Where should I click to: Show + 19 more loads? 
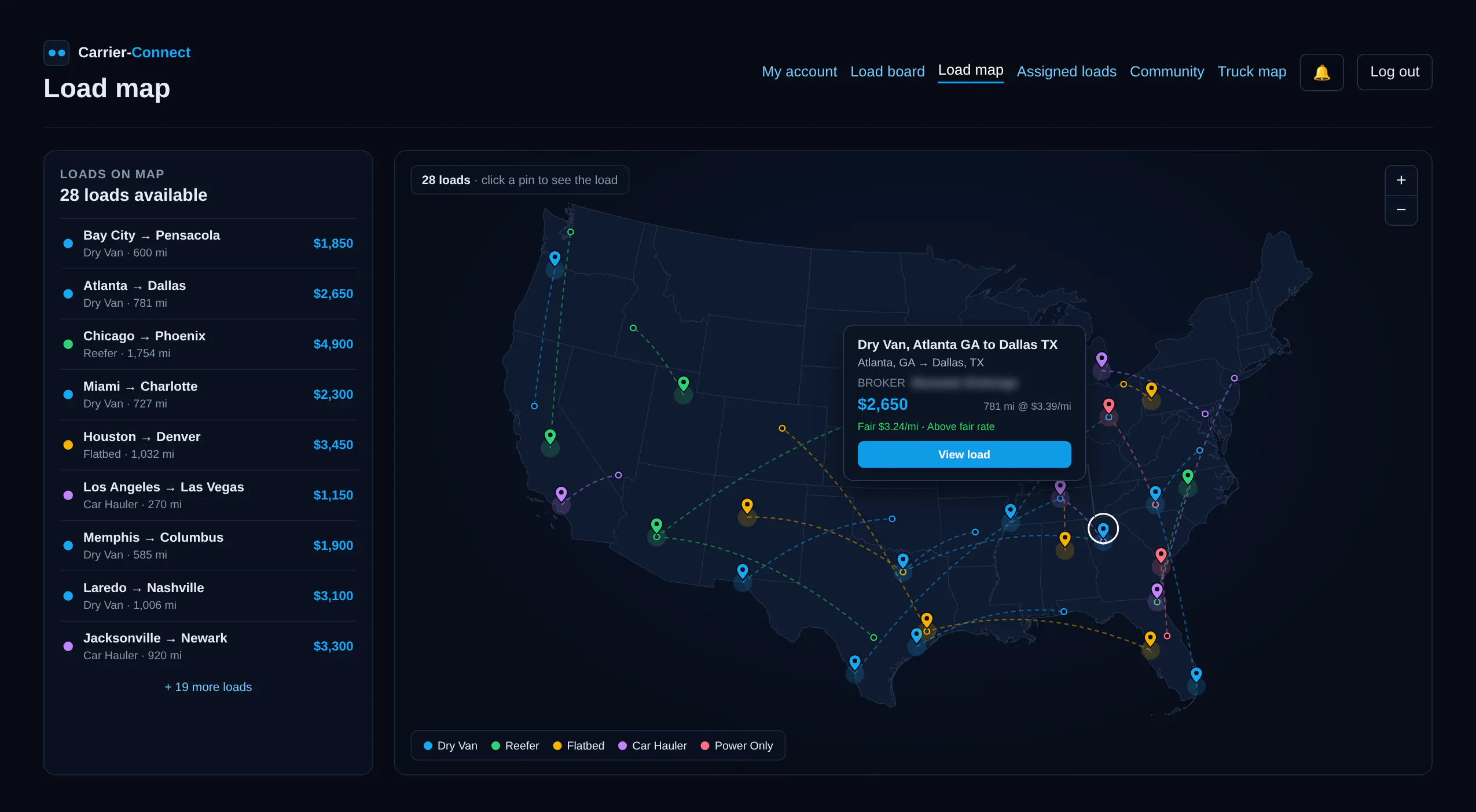(x=208, y=687)
